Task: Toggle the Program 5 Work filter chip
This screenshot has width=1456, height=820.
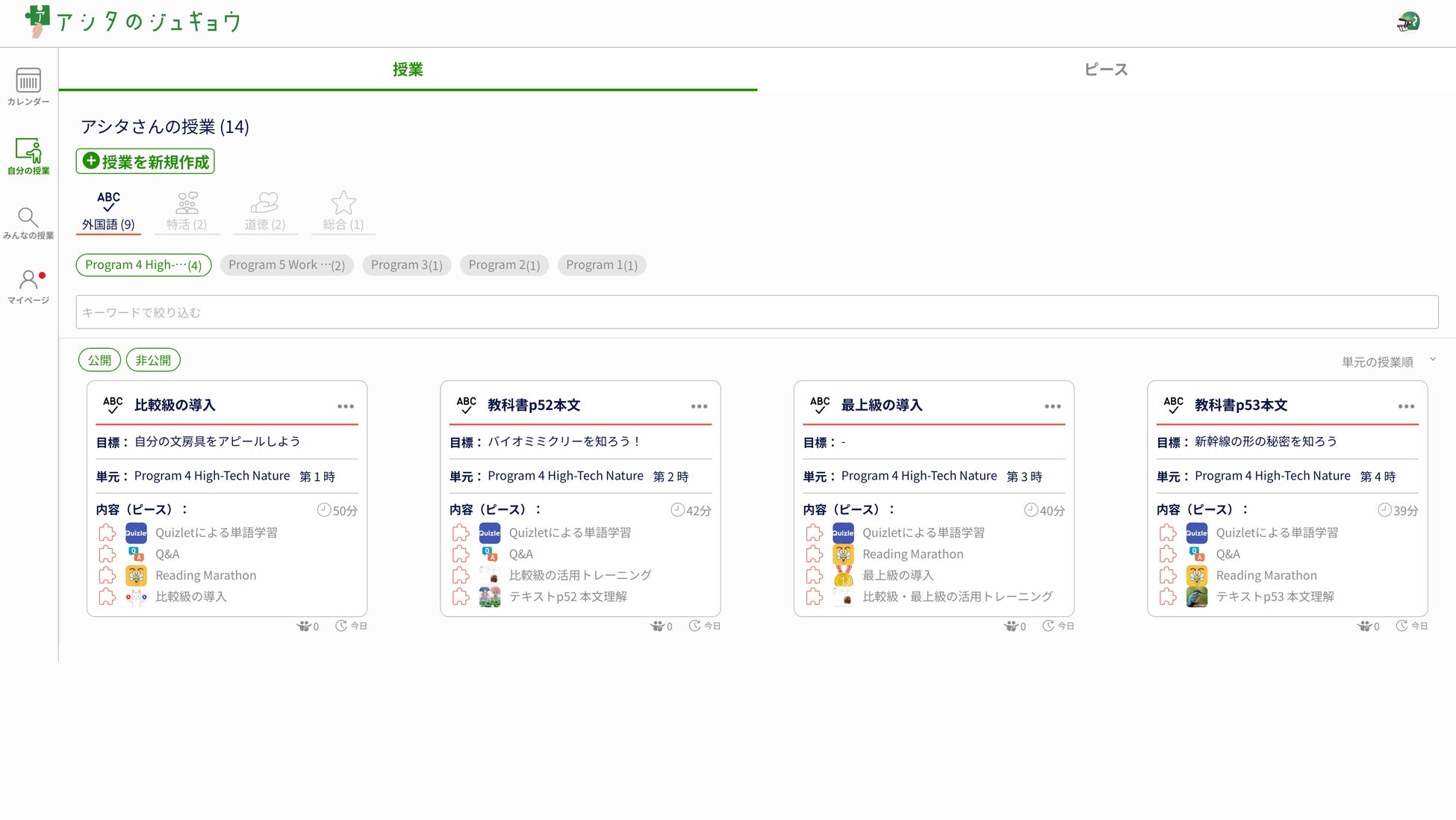Action: pyautogui.click(x=287, y=265)
